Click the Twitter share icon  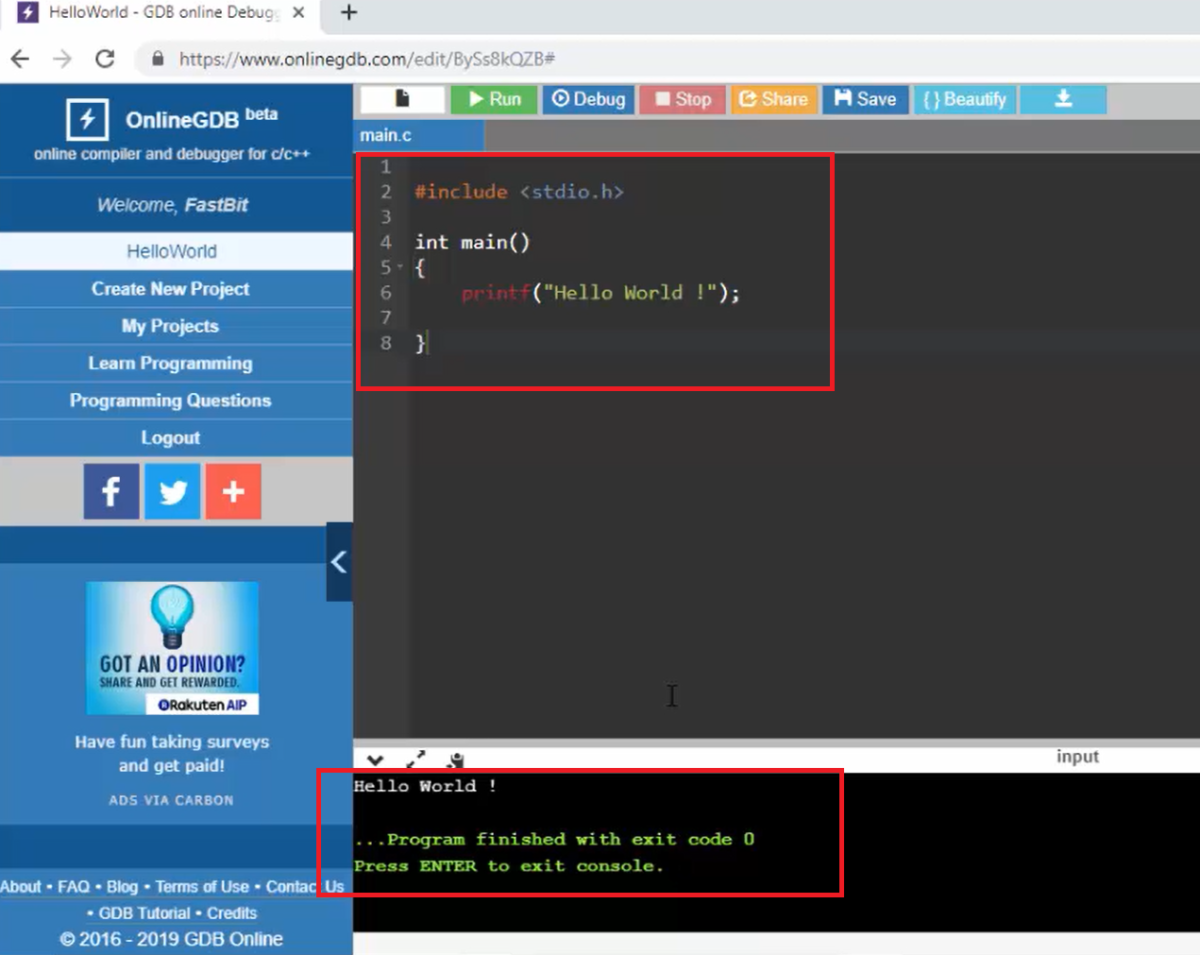tap(172, 491)
